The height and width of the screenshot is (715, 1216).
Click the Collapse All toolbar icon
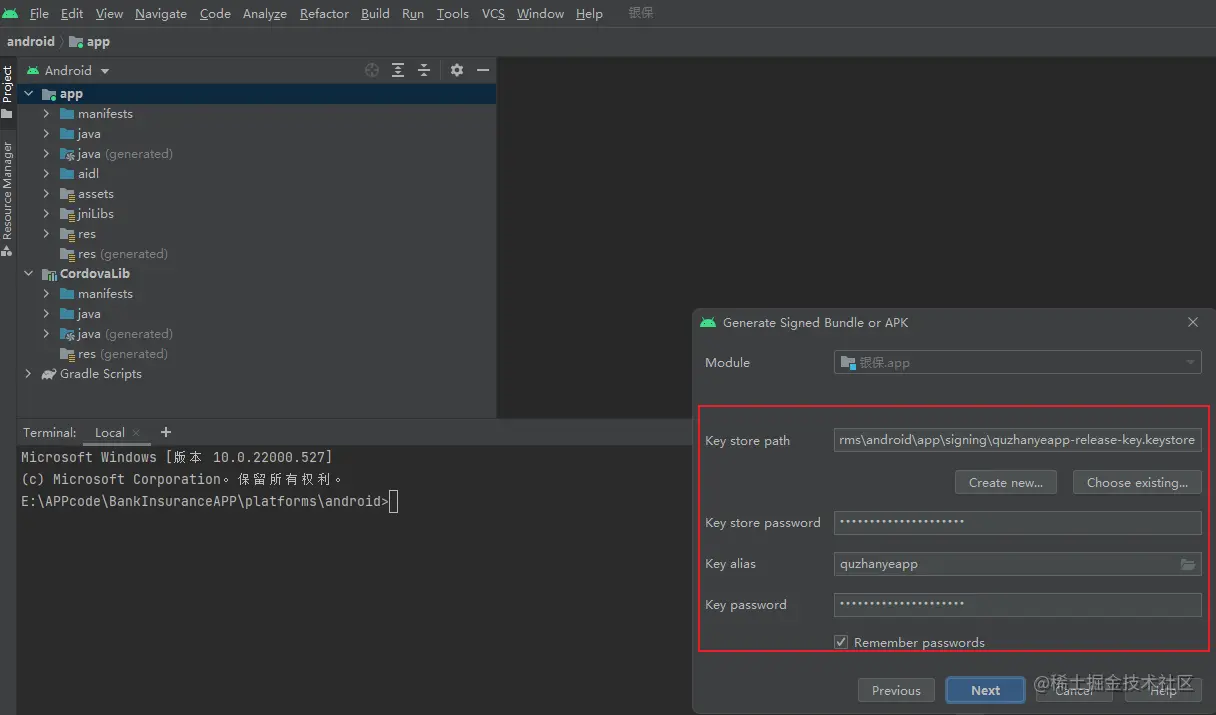[424, 70]
